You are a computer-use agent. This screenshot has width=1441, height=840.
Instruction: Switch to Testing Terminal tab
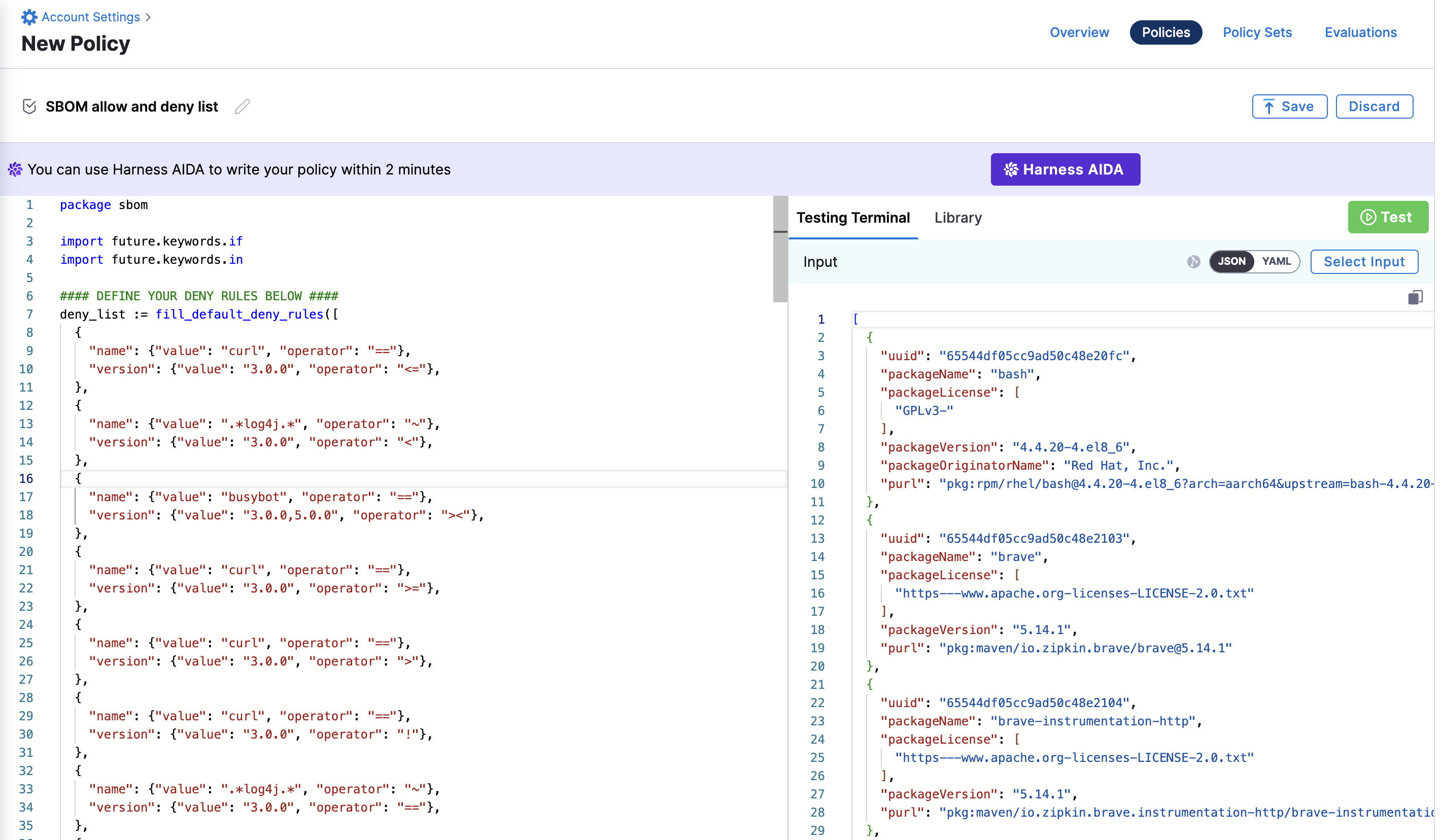852,218
